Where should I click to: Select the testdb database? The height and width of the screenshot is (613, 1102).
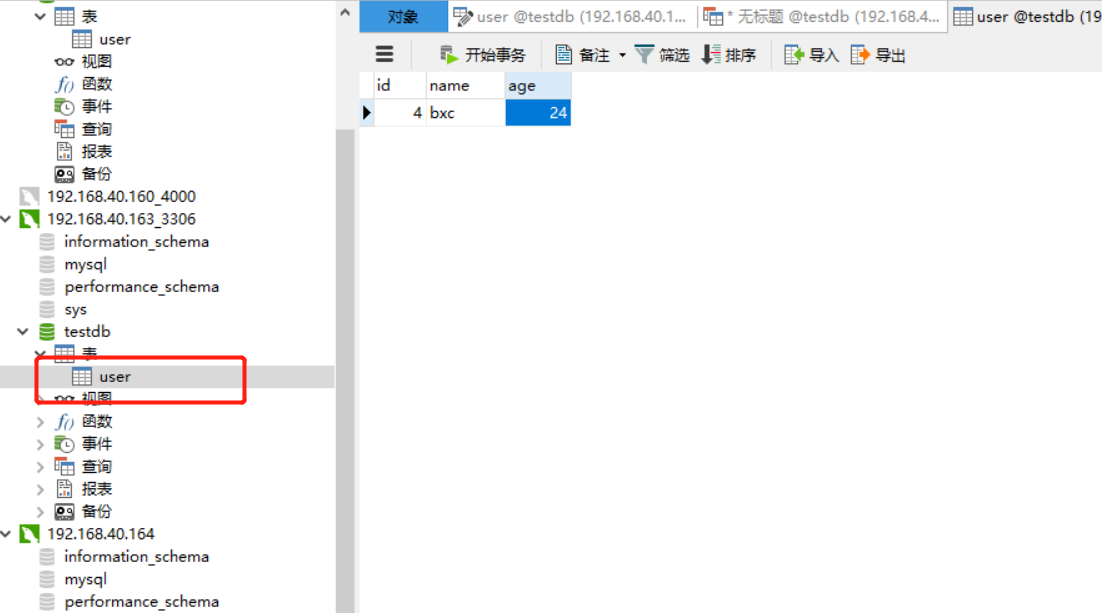tap(87, 332)
